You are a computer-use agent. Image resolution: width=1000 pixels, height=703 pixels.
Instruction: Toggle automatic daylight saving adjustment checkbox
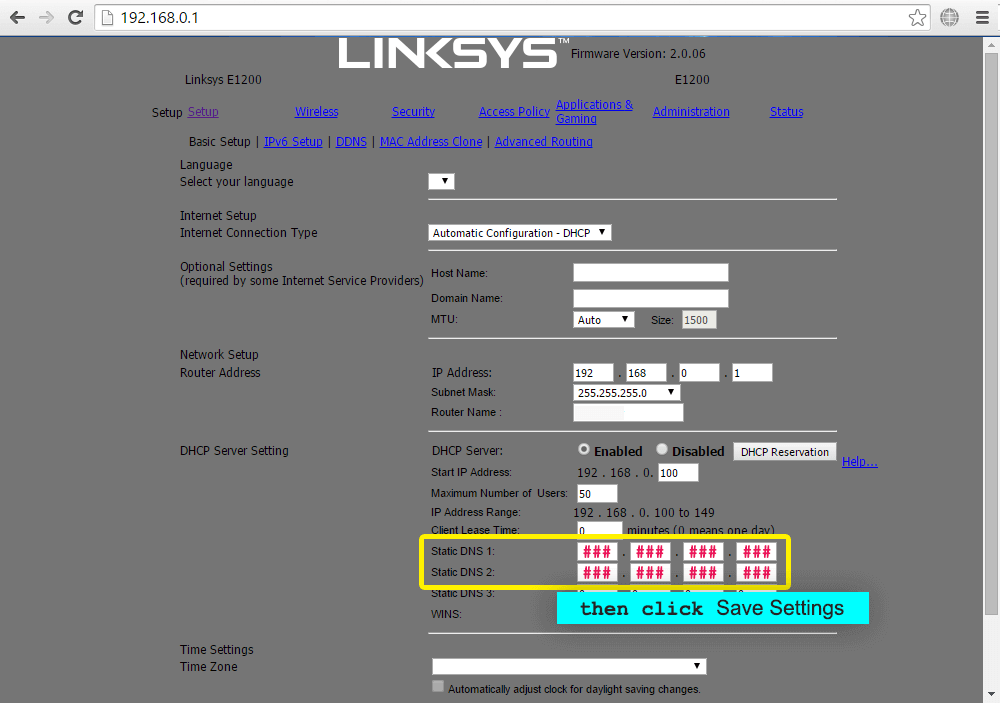(438, 686)
